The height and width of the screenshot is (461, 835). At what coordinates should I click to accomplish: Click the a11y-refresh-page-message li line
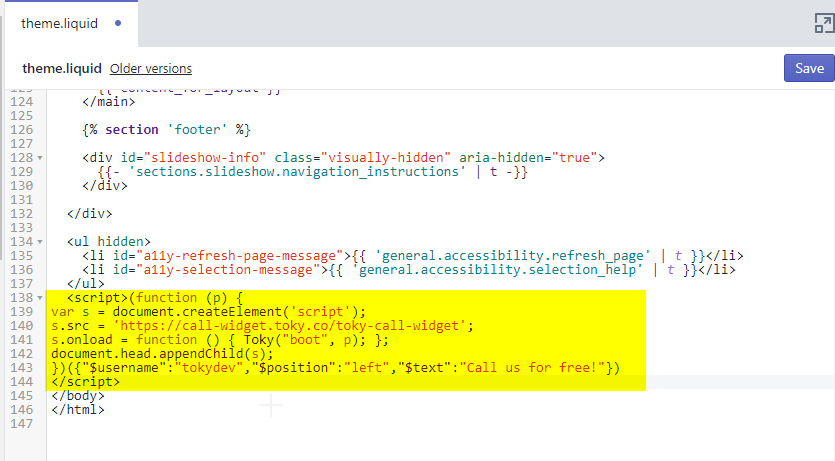[x=413, y=256]
